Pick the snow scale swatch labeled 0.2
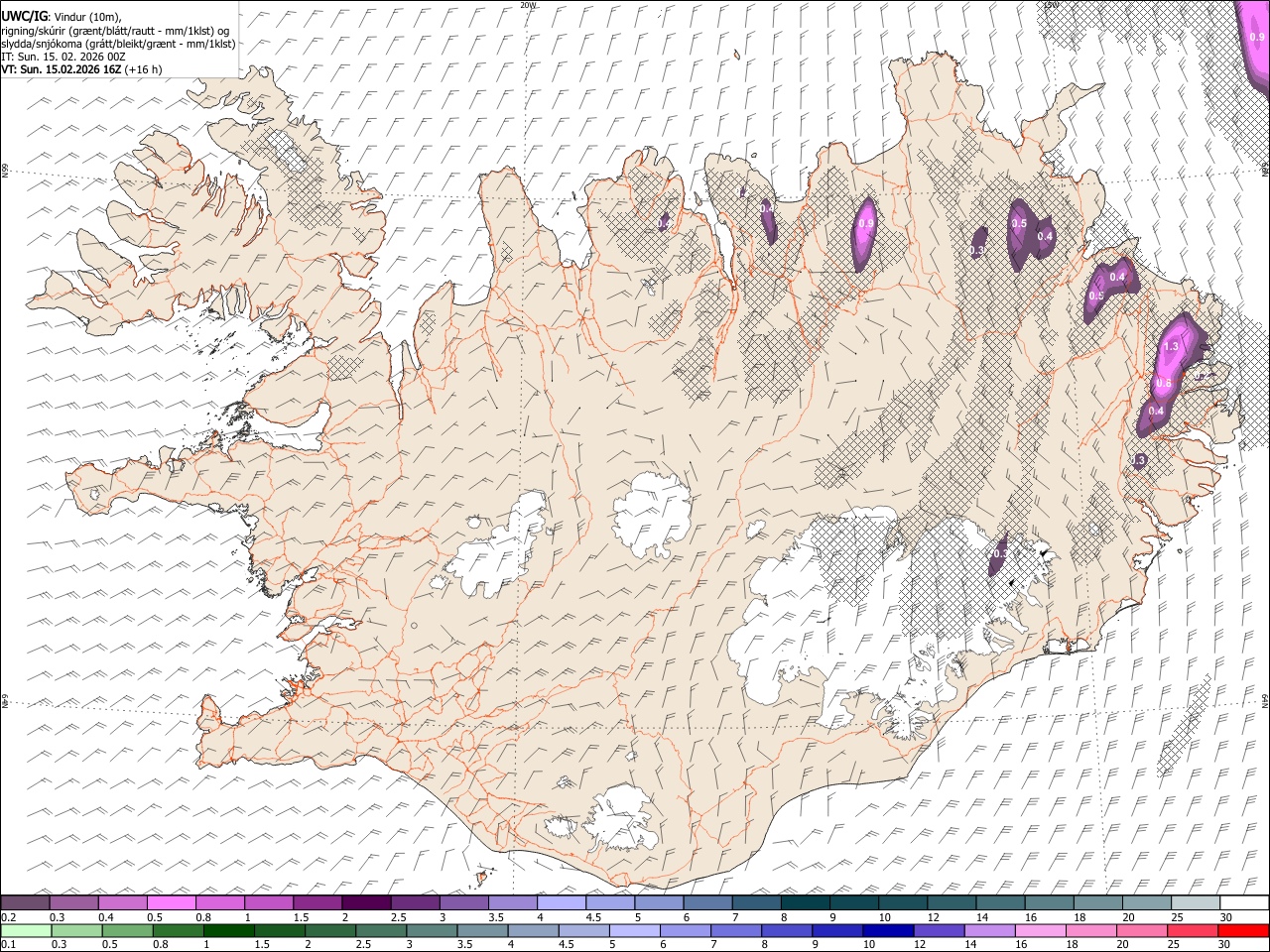The width and height of the screenshot is (1270, 952). coord(25,902)
